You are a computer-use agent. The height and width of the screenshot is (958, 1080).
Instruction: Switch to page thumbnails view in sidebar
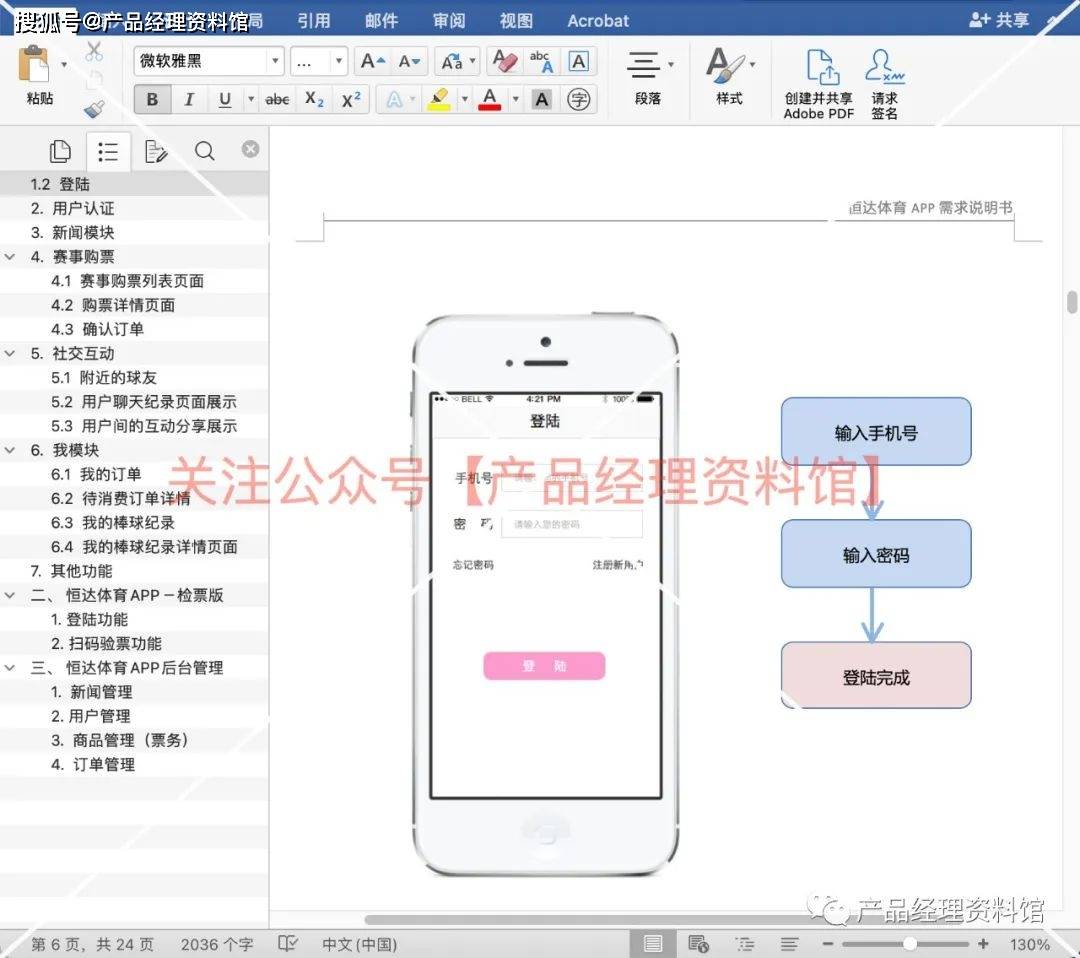point(59,150)
